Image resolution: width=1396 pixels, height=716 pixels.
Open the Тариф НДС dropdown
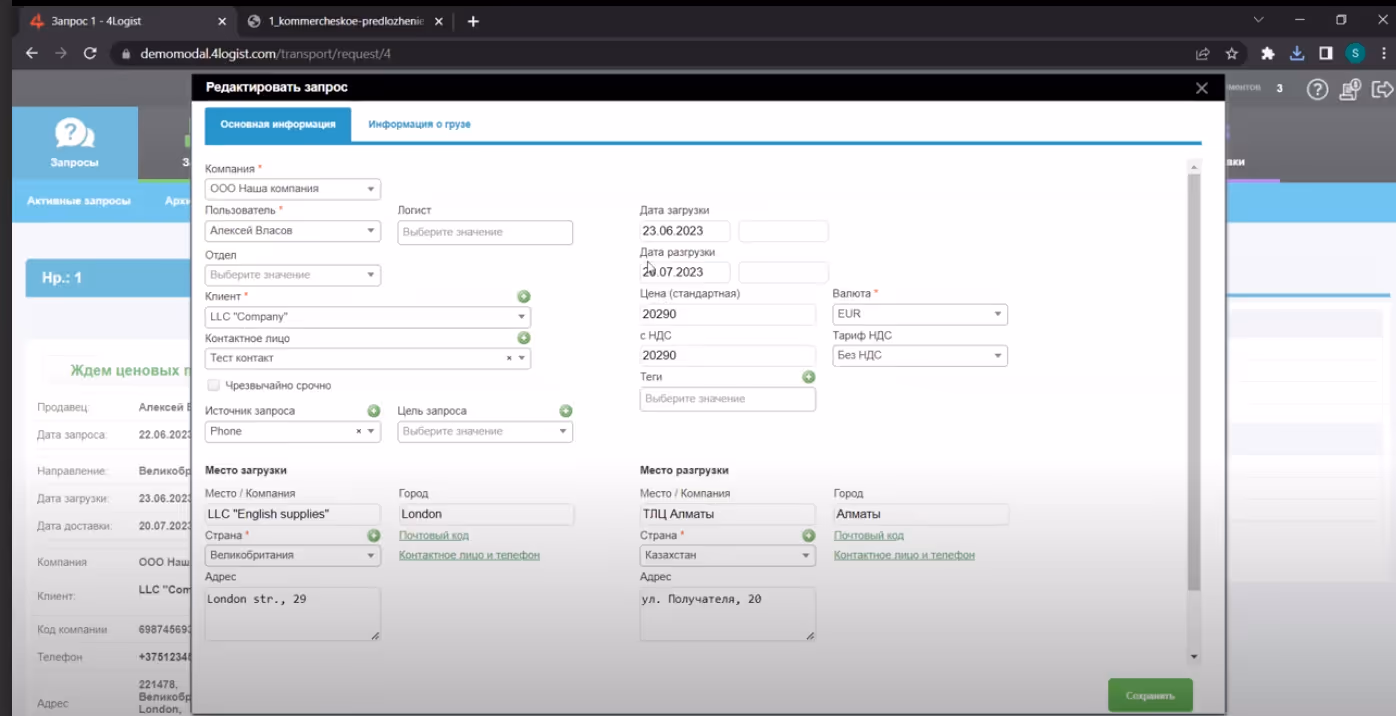point(920,355)
